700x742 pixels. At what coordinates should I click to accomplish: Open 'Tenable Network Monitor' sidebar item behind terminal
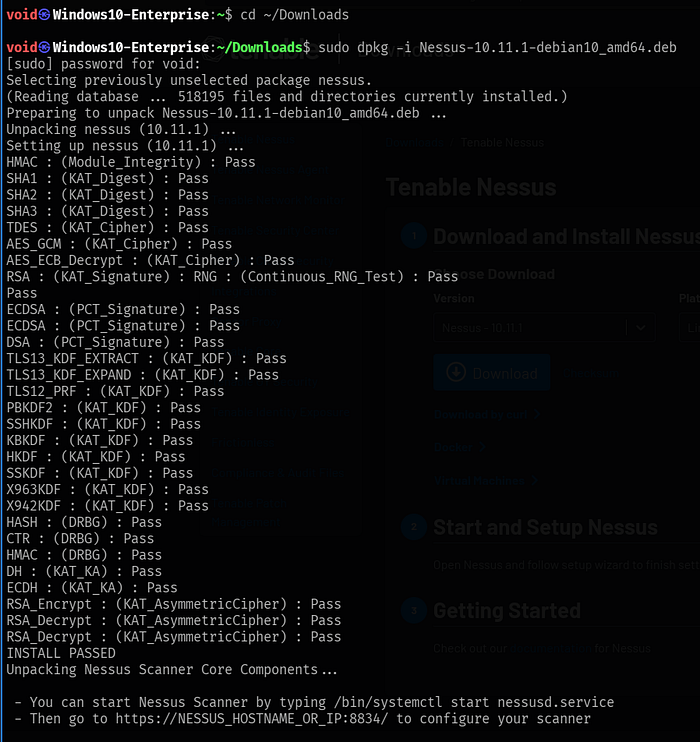(x=278, y=200)
